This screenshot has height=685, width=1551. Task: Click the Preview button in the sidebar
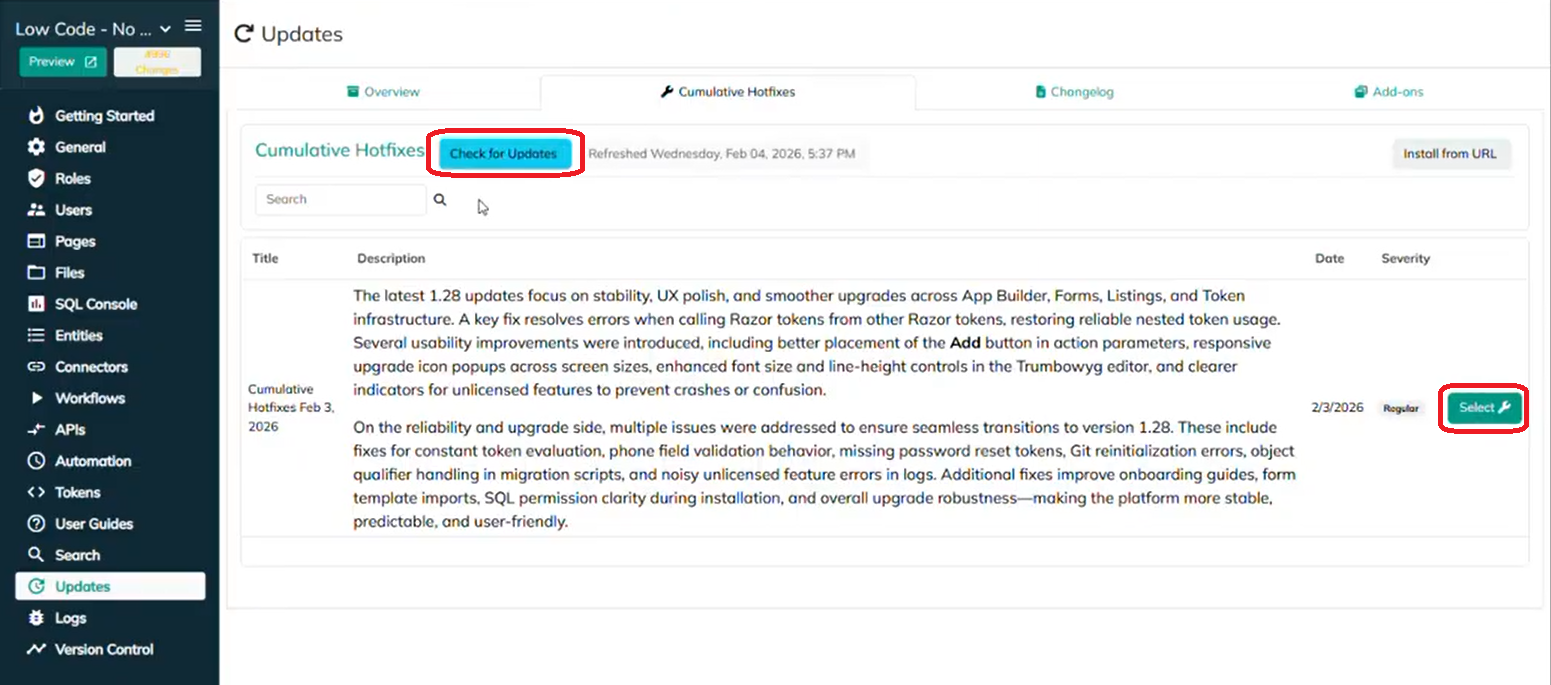[x=62, y=62]
